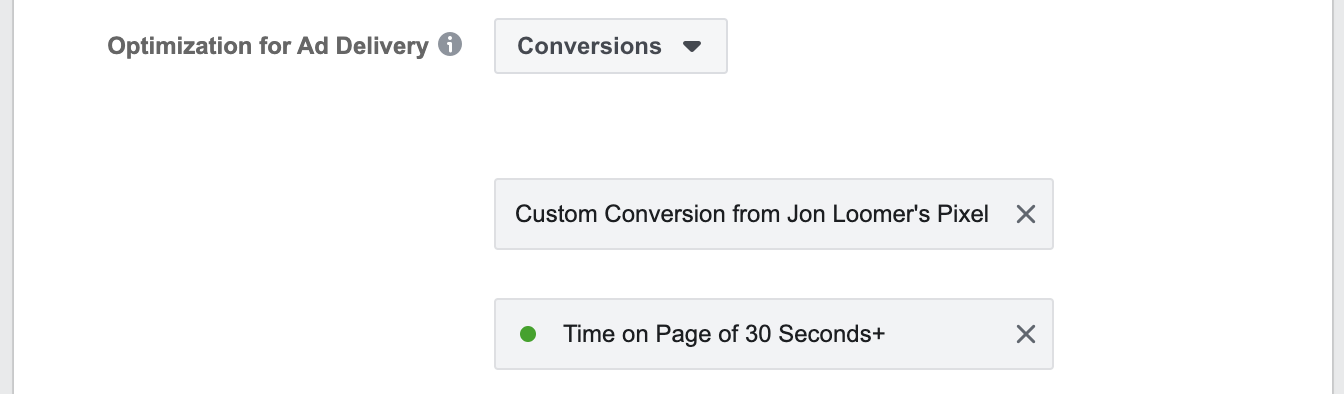Remove the Time on Page of 30 Seconds+ conversion
The image size is (1344, 394).
click(1025, 334)
